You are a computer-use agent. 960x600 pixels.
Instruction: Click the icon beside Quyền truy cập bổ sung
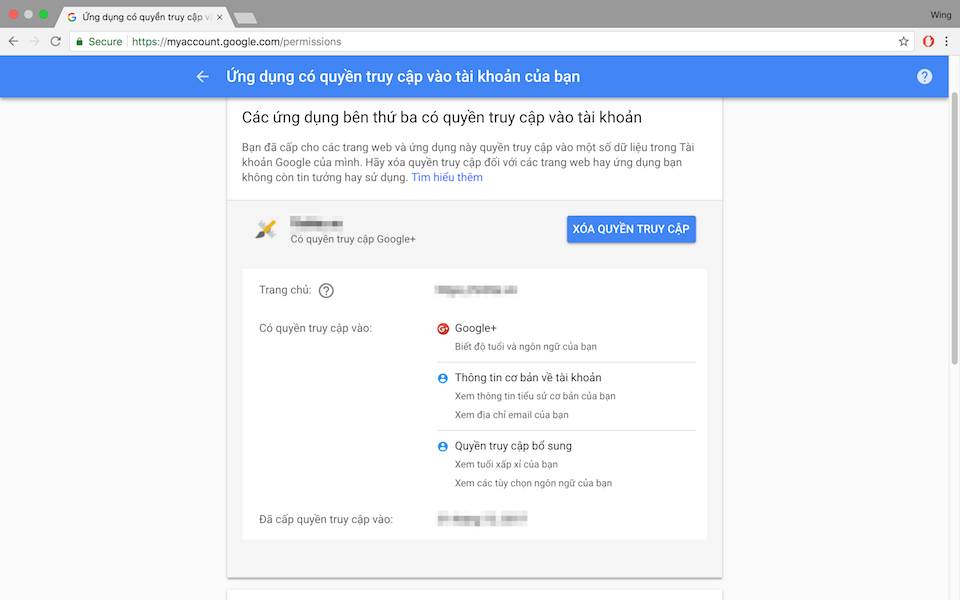pyautogui.click(x=443, y=446)
